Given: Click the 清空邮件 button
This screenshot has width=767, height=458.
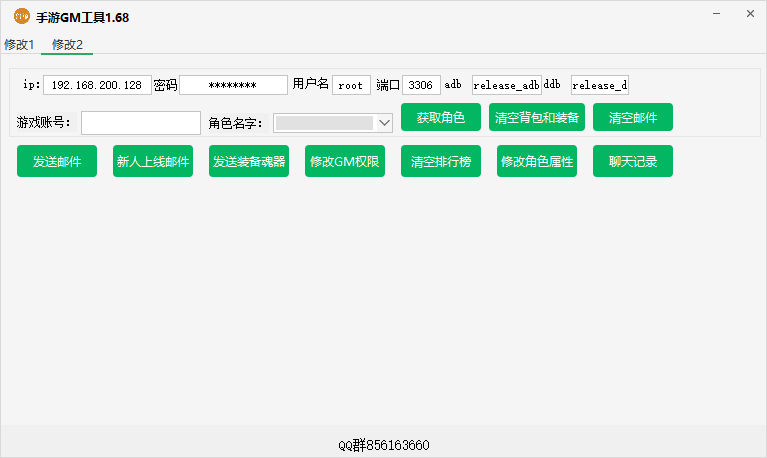Looking at the screenshot, I should (633, 117).
